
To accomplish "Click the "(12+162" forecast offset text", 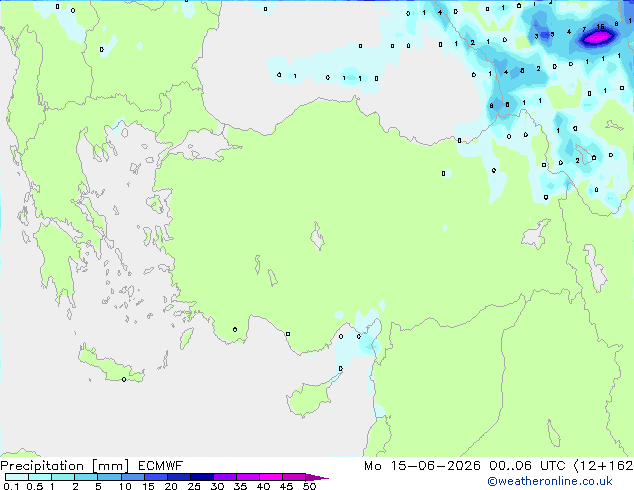I will click(603, 466).
